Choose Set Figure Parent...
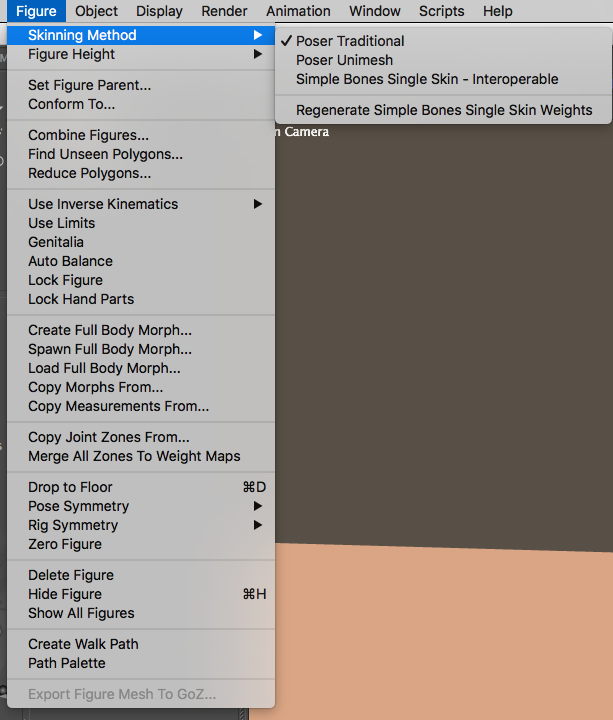The image size is (613, 720). (x=89, y=85)
